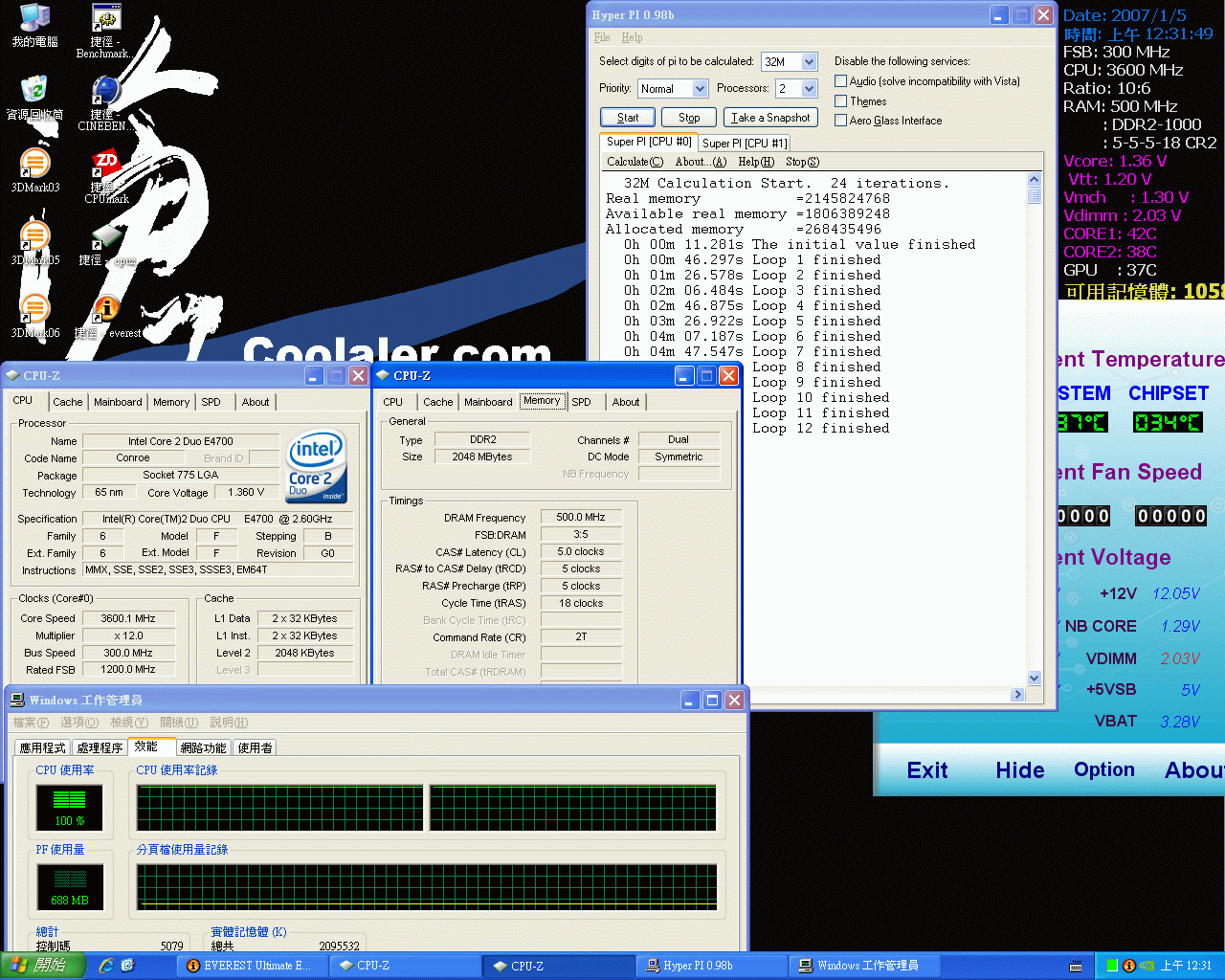Open Stop(S) menu in Super PI
The image size is (1225, 980).
[802, 162]
